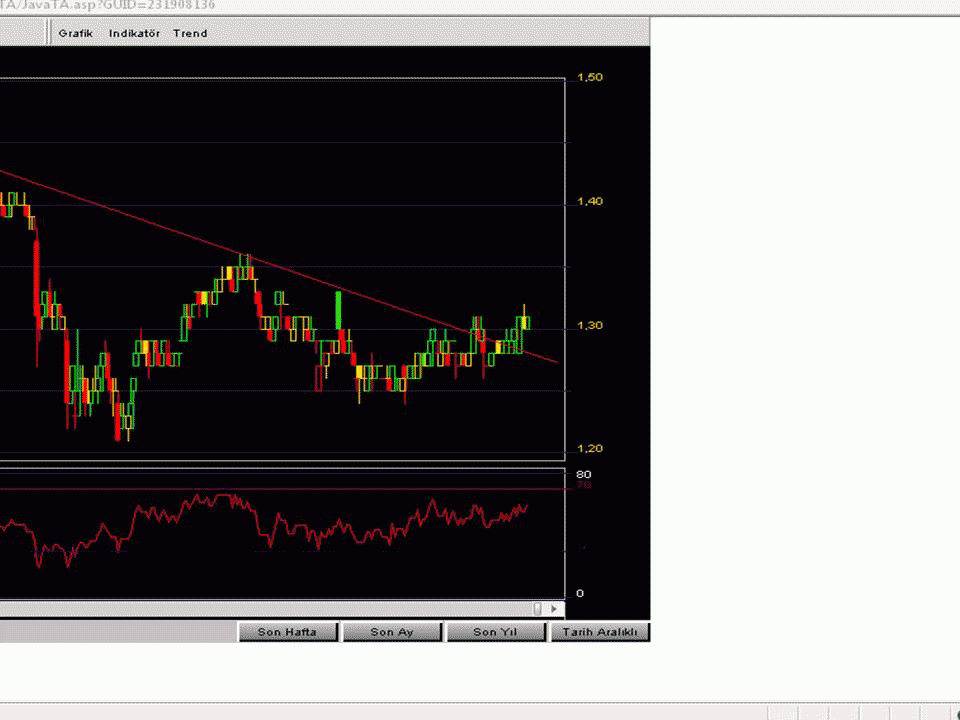Click the URL text in address bar
The height and width of the screenshot is (720, 960).
[108, 5]
